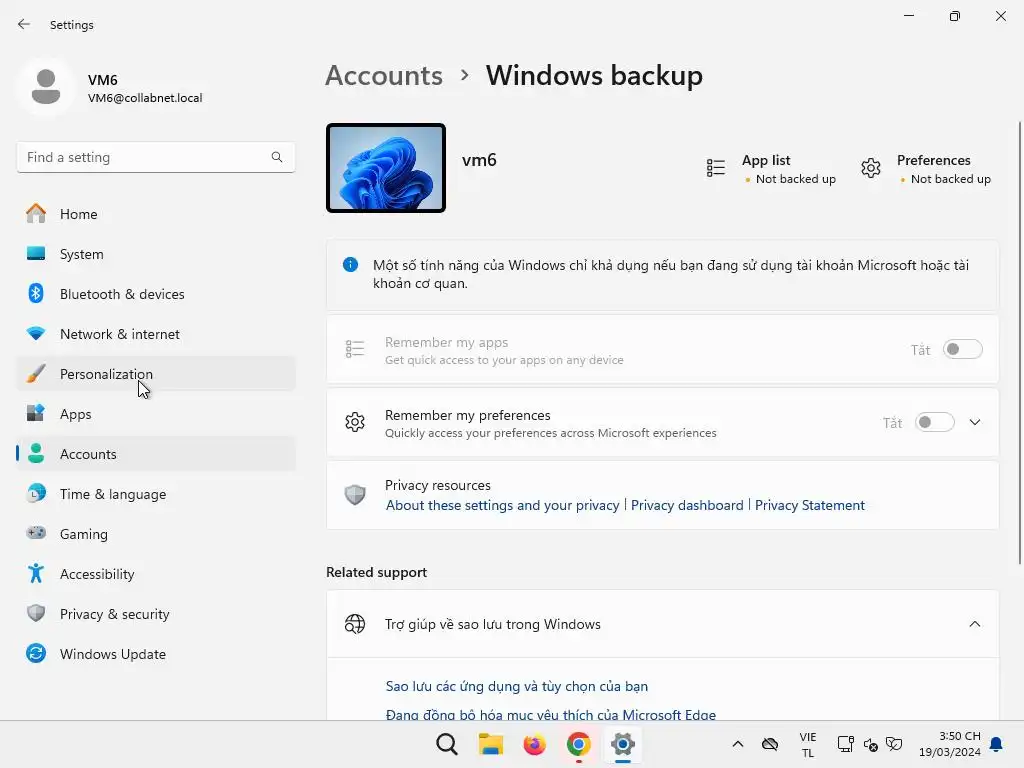The image size is (1024, 768).
Task: Toggle the Remember my apps switch
Action: click(x=963, y=349)
